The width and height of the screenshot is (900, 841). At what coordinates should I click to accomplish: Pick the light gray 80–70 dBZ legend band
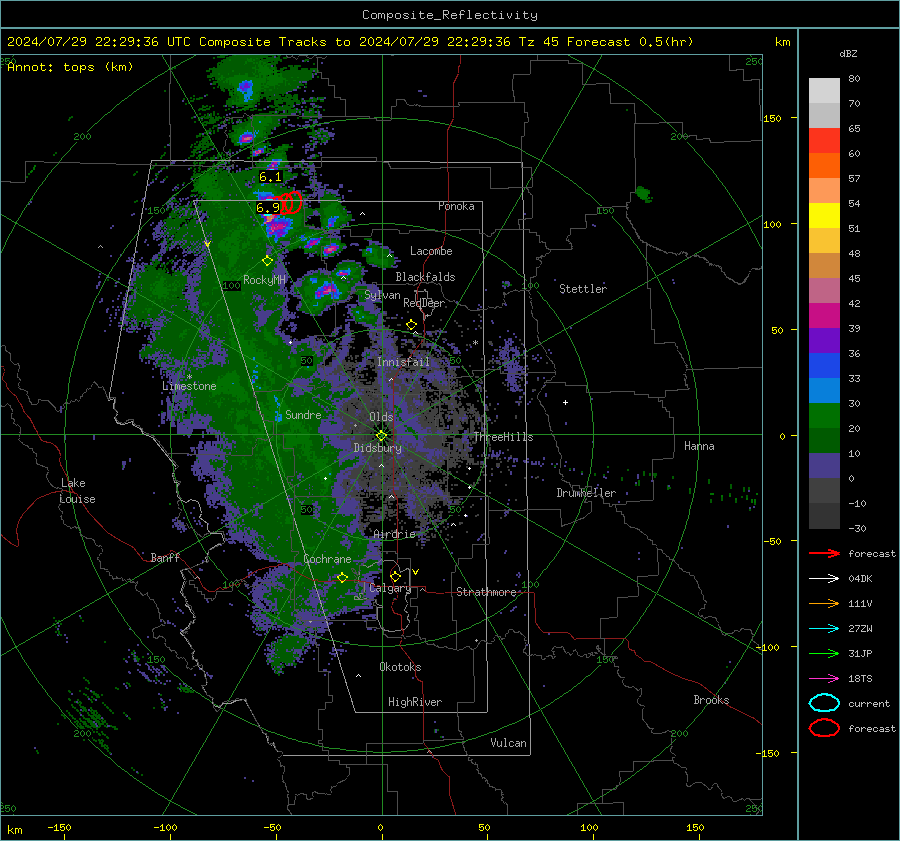click(x=824, y=91)
